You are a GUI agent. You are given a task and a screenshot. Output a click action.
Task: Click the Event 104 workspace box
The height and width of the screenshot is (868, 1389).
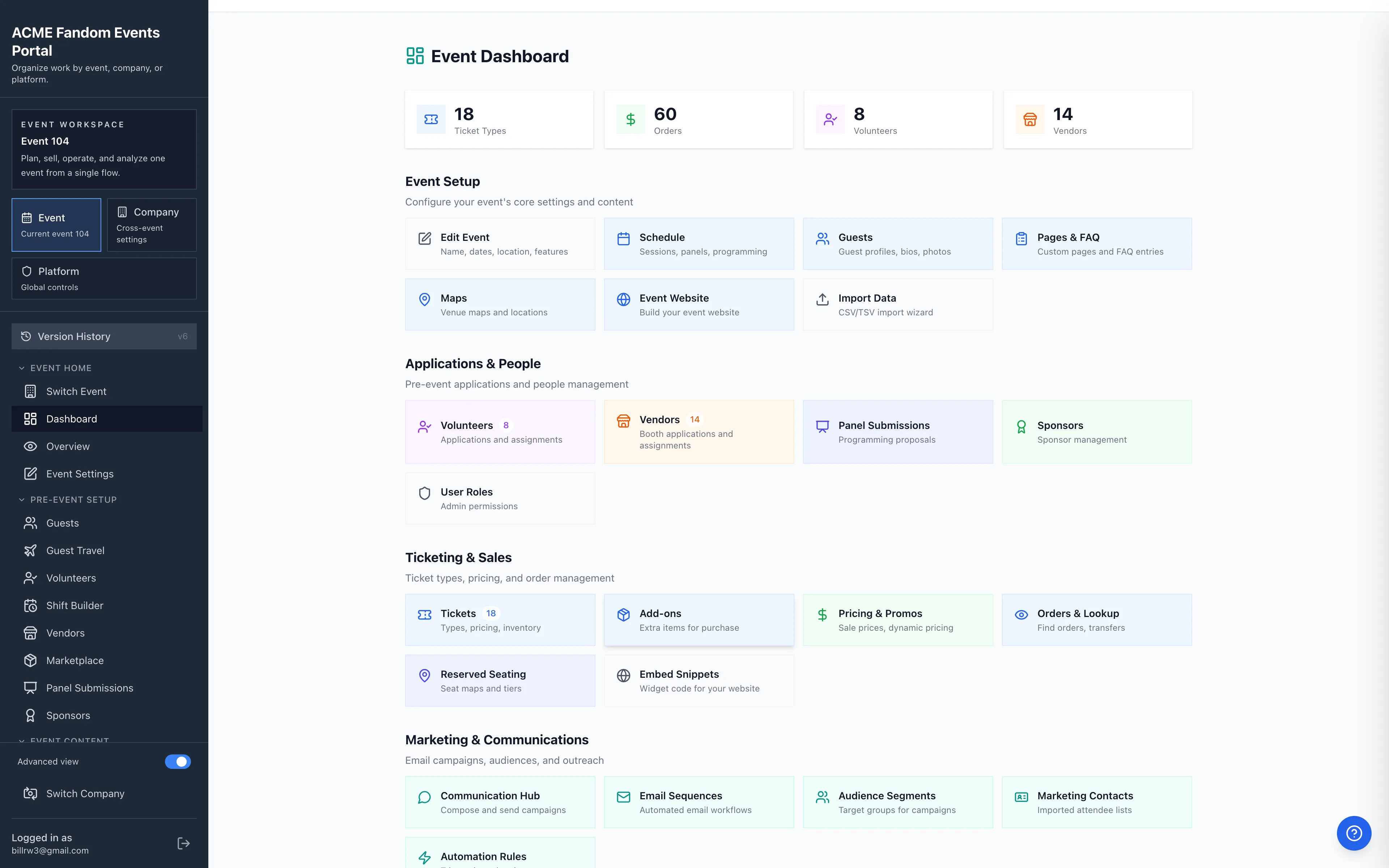104,149
